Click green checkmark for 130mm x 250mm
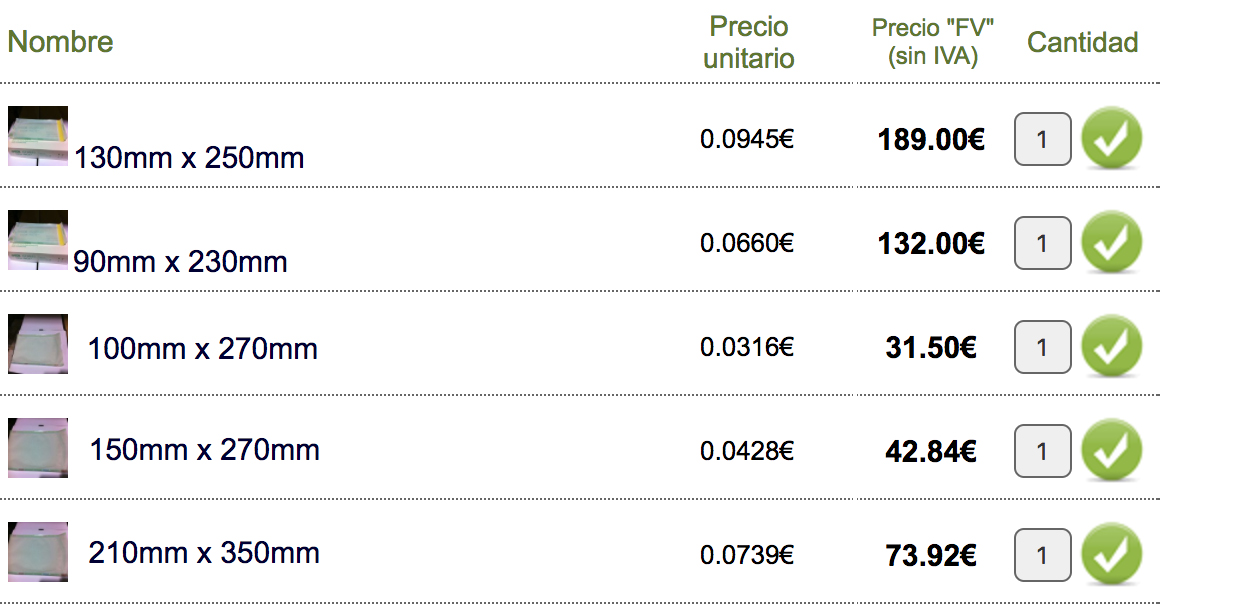The height and width of the screenshot is (604, 1253). [1111, 138]
